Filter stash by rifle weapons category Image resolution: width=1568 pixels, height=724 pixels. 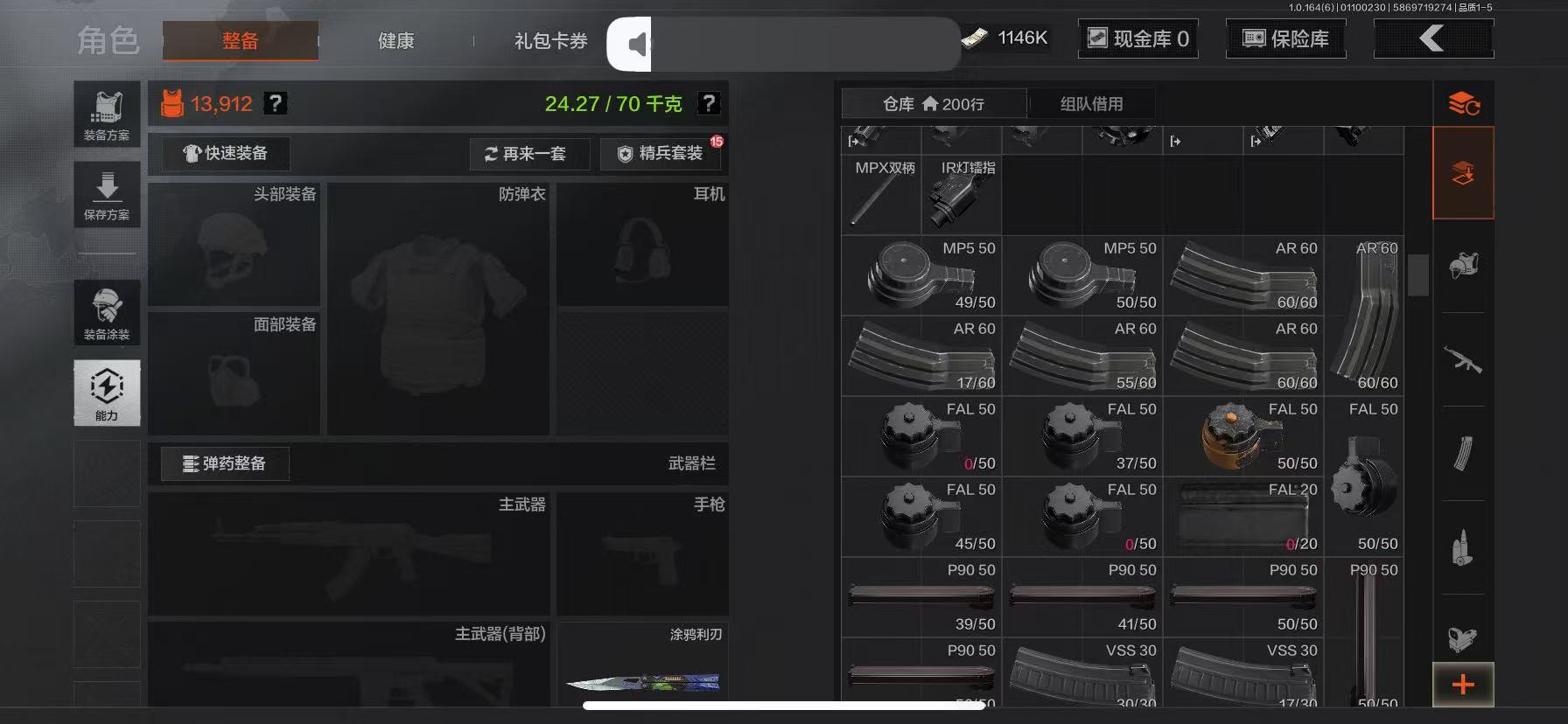tap(1463, 359)
